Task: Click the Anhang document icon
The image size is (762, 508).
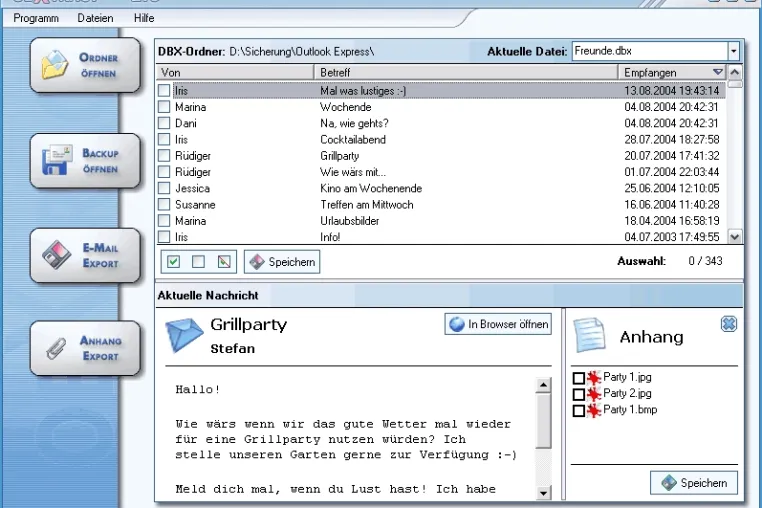Action: pyautogui.click(x=590, y=335)
